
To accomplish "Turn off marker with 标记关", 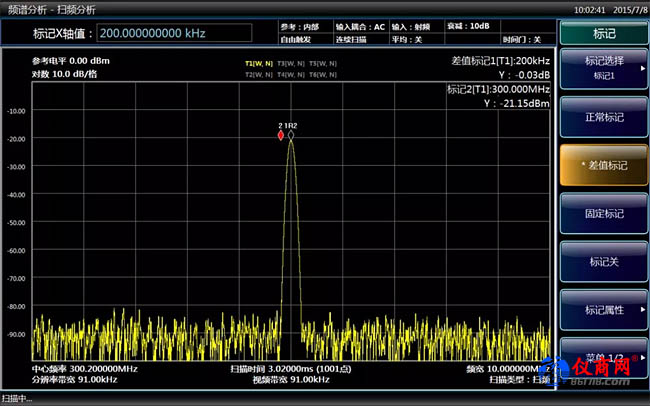I will click(604, 261).
